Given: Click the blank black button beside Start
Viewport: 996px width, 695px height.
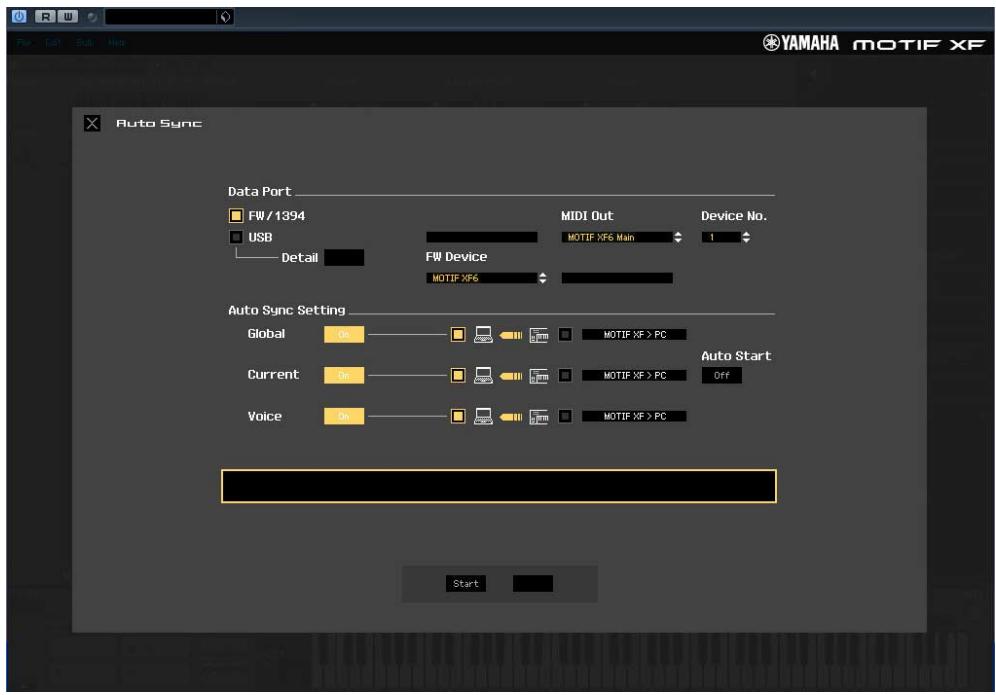Looking at the screenshot, I should pyautogui.click(x=532, y=584).
